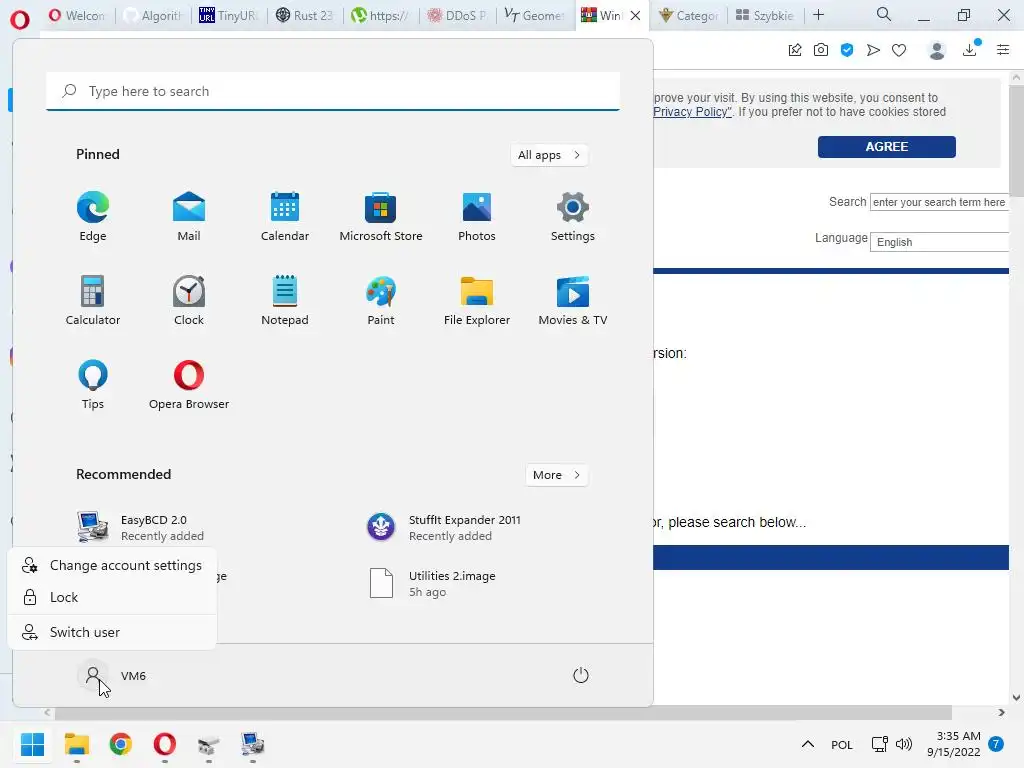Image resolution: width=1024 pixels, height=768 pixels.
Task: Click the taskbar volume icon
Action: [x=904, y=744]
